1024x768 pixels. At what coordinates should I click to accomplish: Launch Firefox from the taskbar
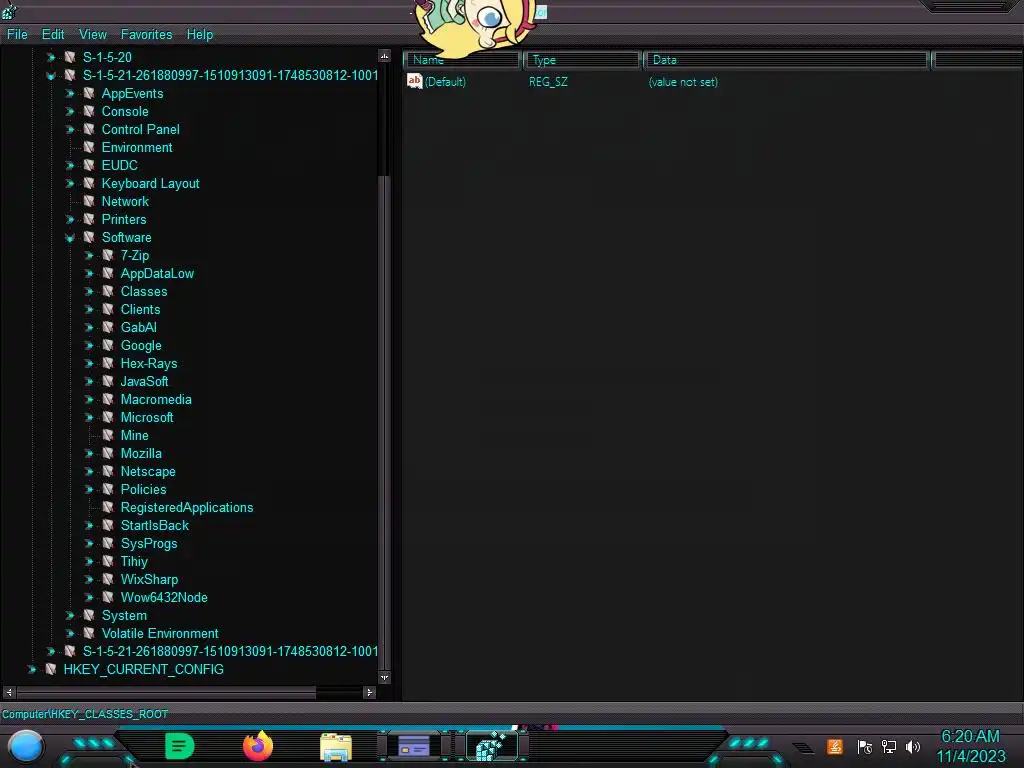(x=258, y=746)
